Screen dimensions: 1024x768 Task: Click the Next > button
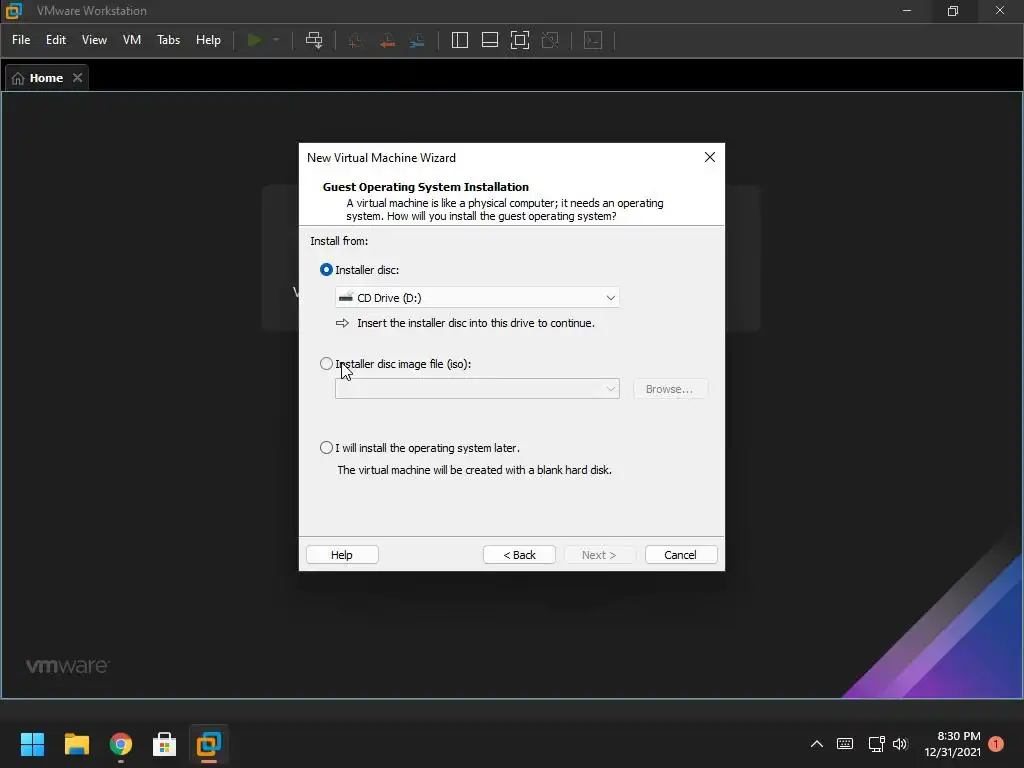point(599,555)
